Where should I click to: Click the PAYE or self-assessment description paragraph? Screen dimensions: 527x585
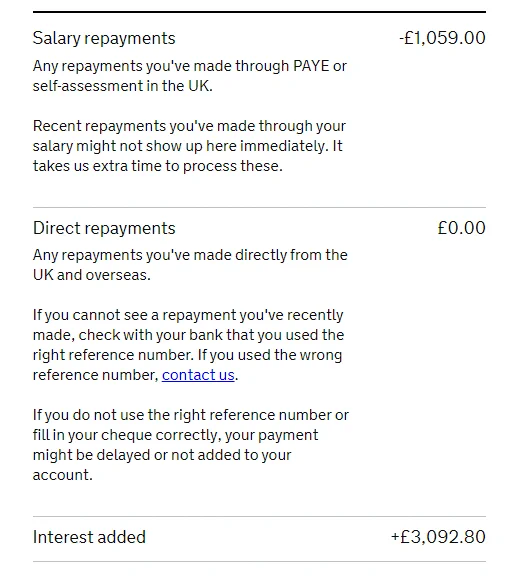point(190,76)
